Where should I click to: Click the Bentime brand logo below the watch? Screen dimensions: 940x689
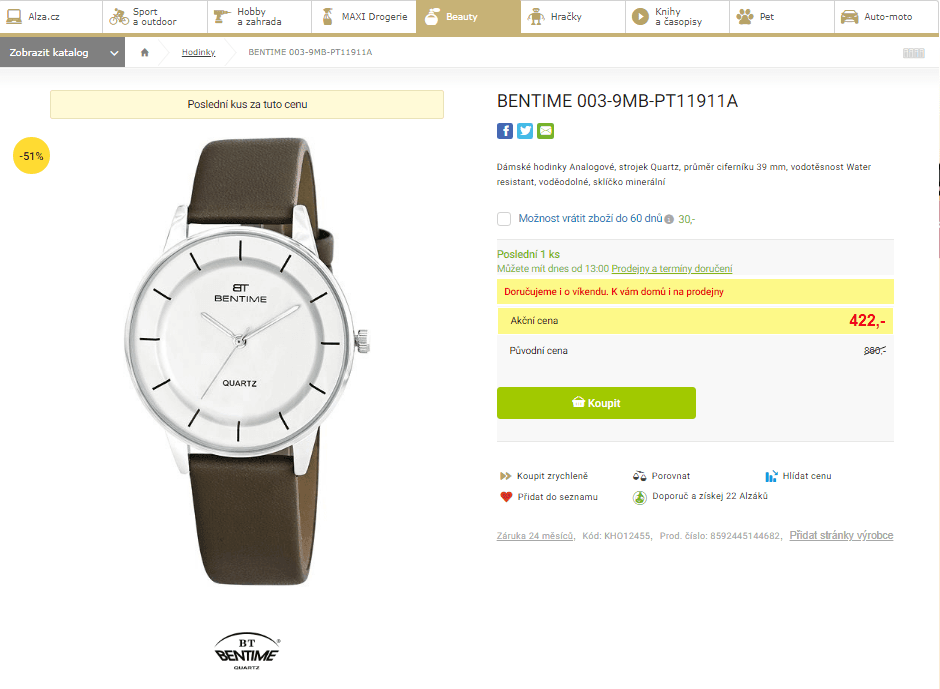247,652
